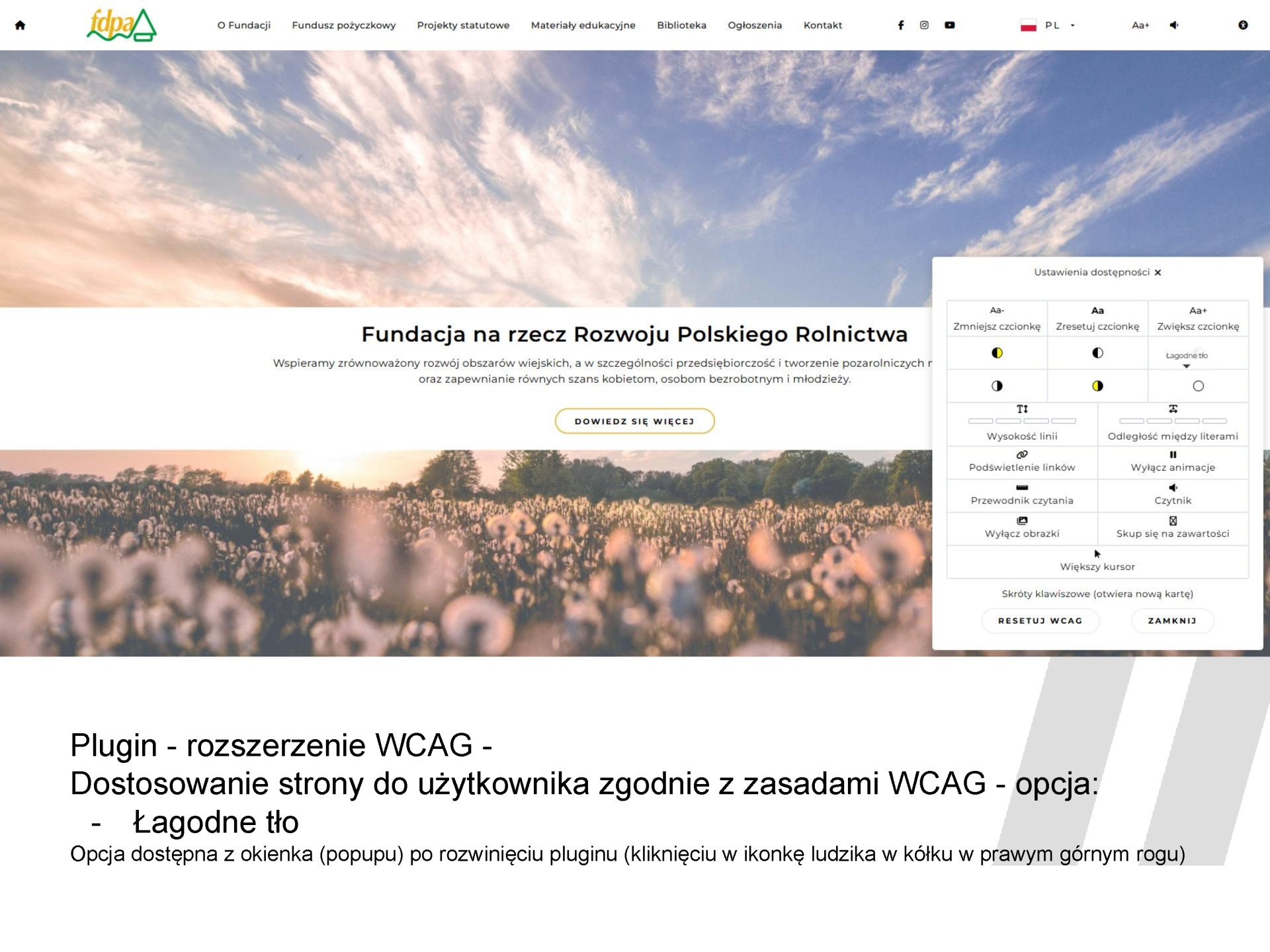
Task: Toggle Skup się na zawartości
Action: click(x=1173, y=528)
